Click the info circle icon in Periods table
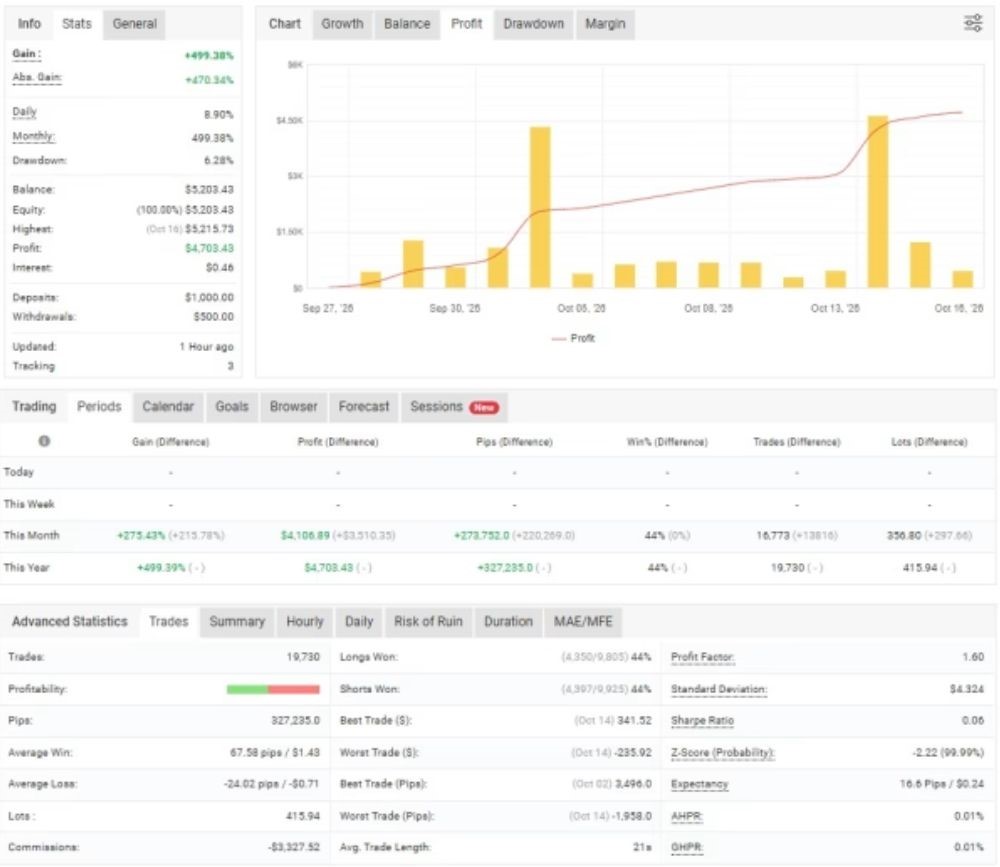 coord(44,441)
